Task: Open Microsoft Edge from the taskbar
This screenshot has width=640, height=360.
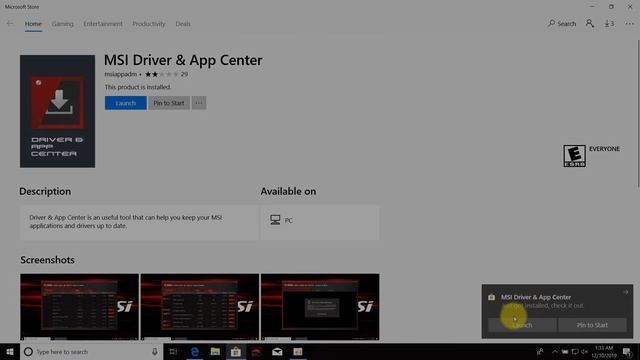Action: (x=195, y=352)
